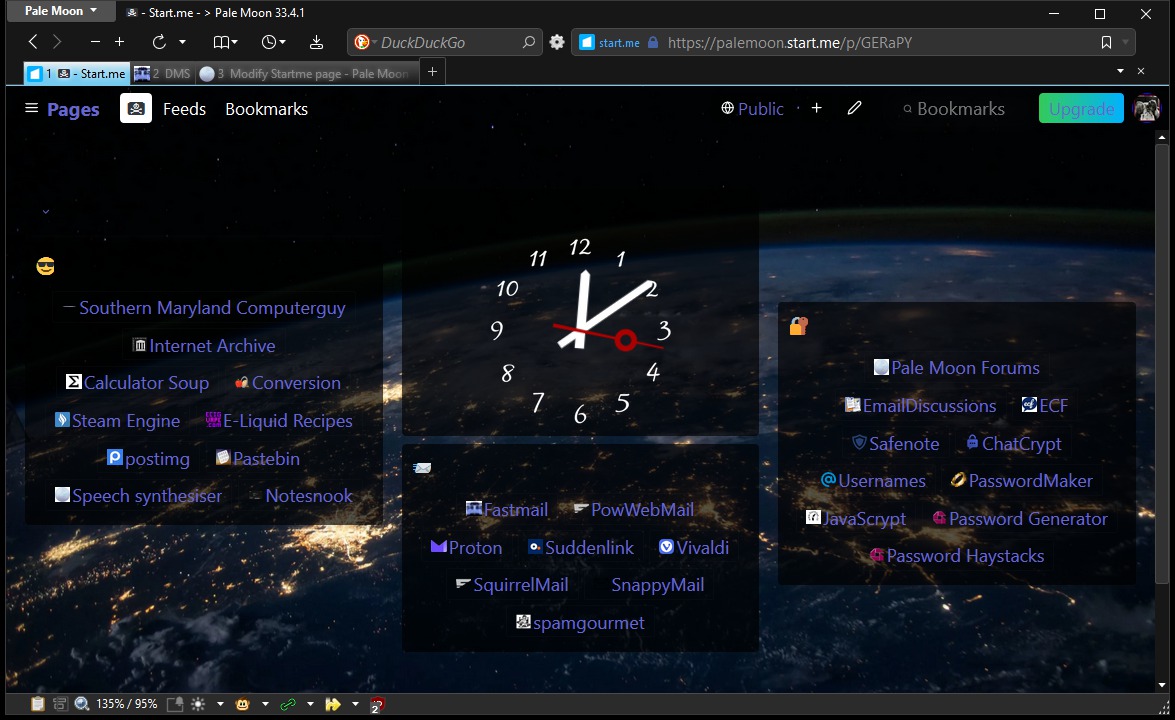
Task: Open the reload button dropdown arrow
Action: click(x=182, y=42)
